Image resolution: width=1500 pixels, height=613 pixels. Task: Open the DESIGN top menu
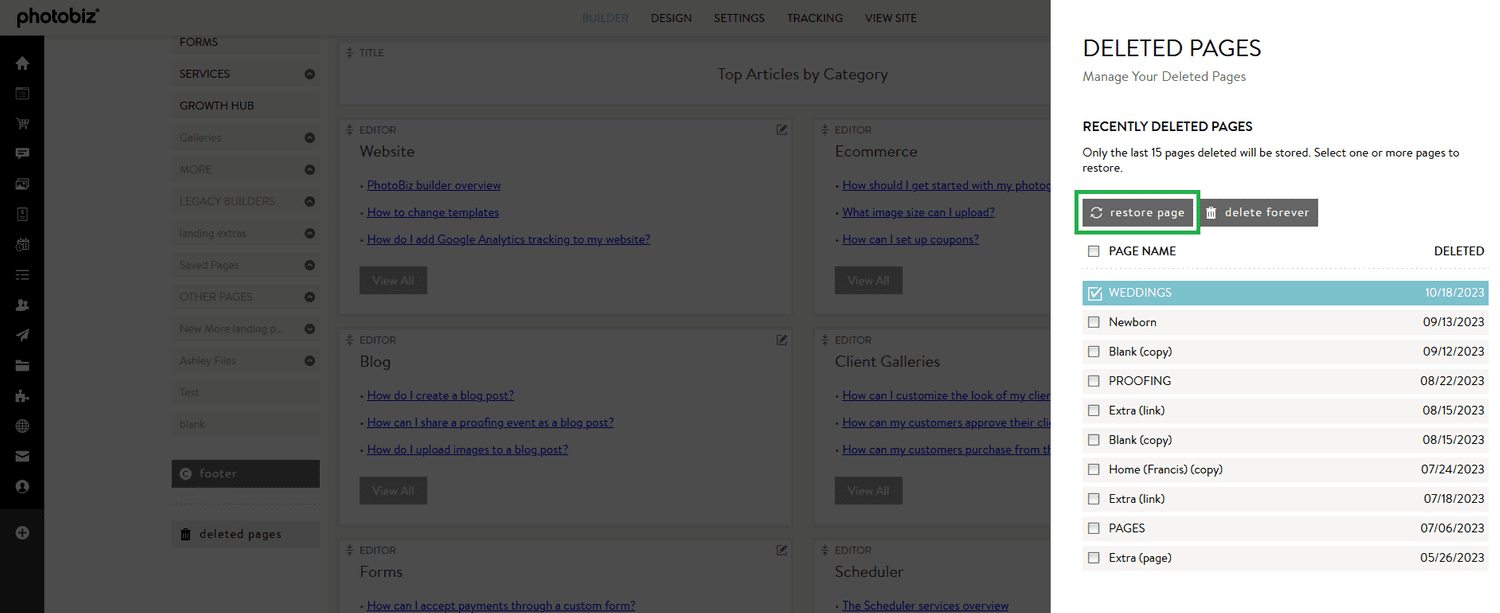click(x=671, y=18)
